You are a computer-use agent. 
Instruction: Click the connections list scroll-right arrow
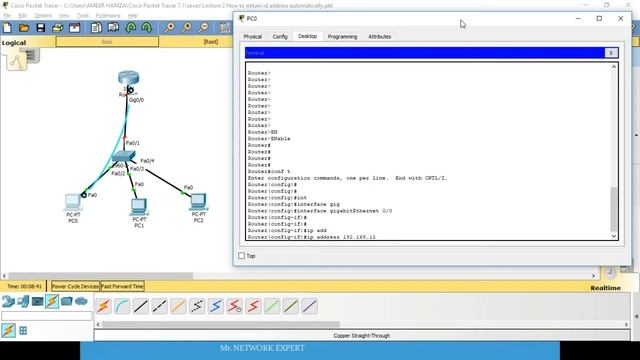pos(626,324)
